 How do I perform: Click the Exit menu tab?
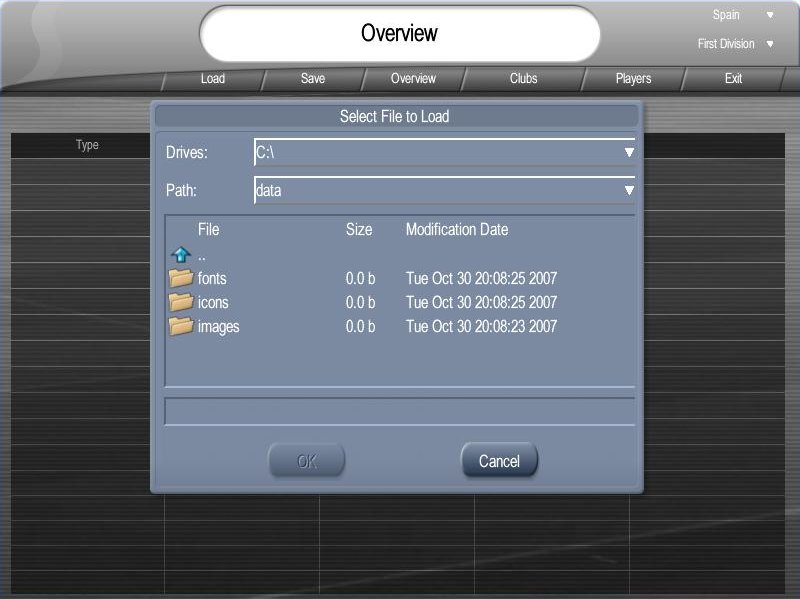pos(733,79)
